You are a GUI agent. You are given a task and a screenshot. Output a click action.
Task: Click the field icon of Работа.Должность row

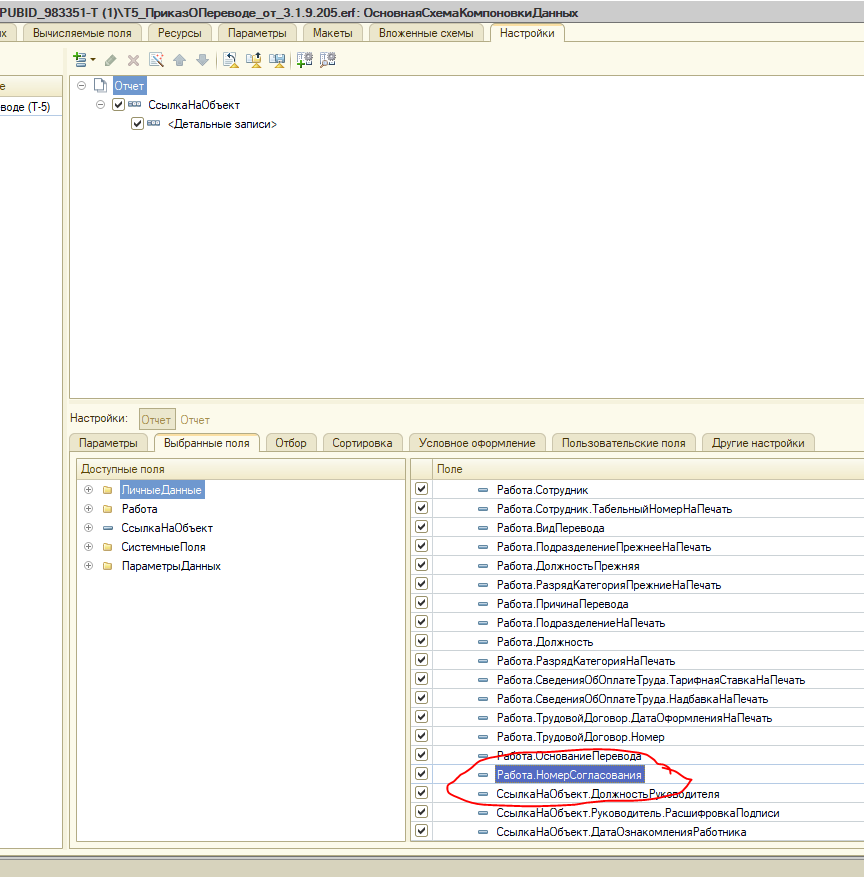483,642
